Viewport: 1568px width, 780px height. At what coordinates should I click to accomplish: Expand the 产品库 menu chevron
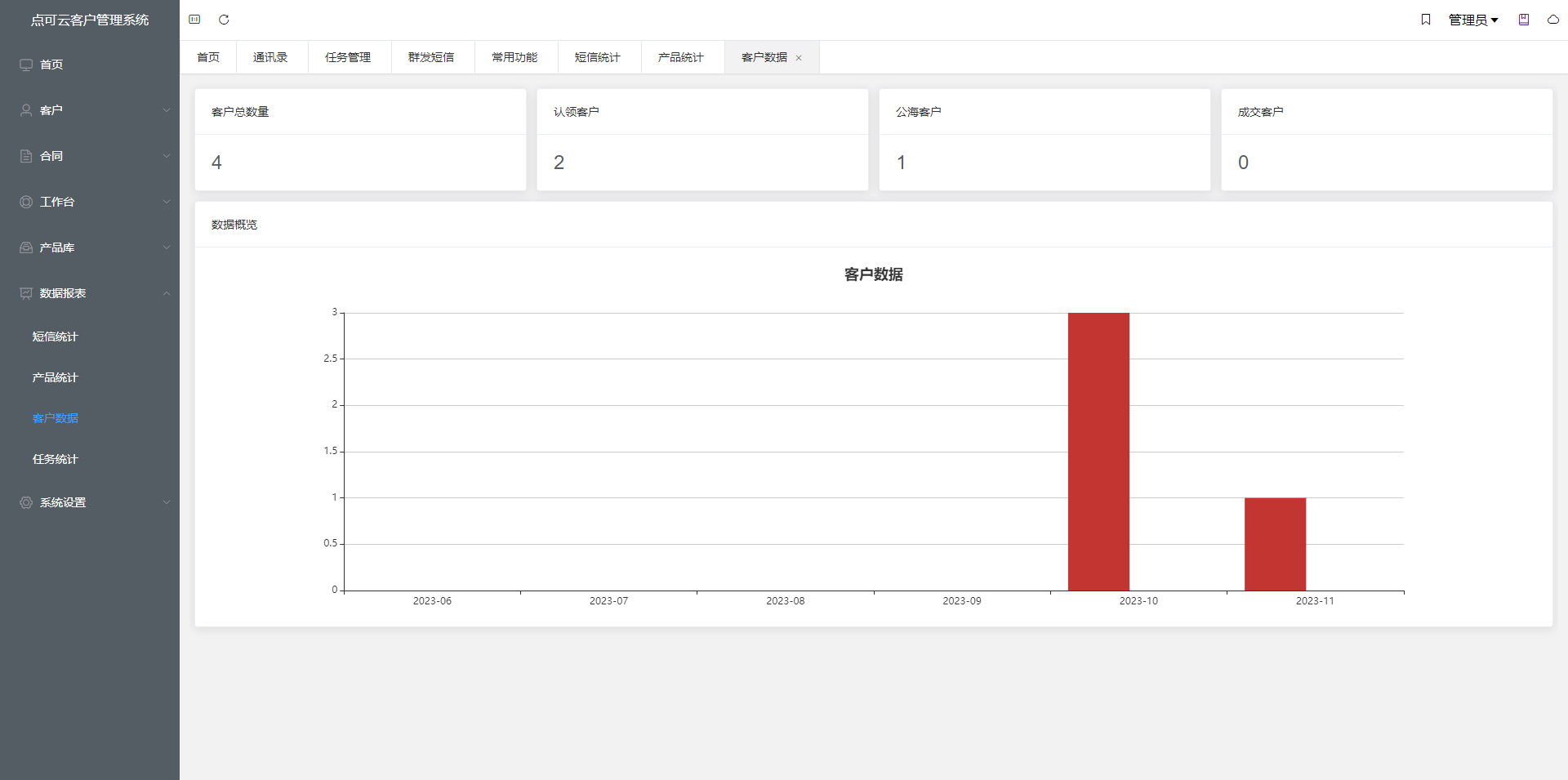pyautogui.click(x=167, y=247)
